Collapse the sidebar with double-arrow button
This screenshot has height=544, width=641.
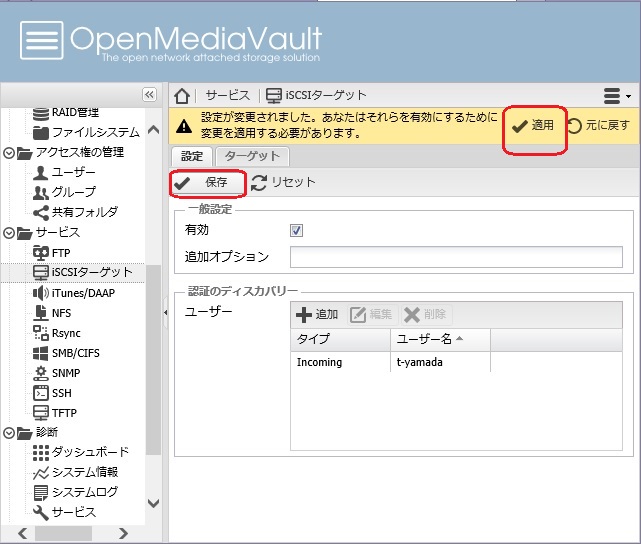tap(149, 94)
